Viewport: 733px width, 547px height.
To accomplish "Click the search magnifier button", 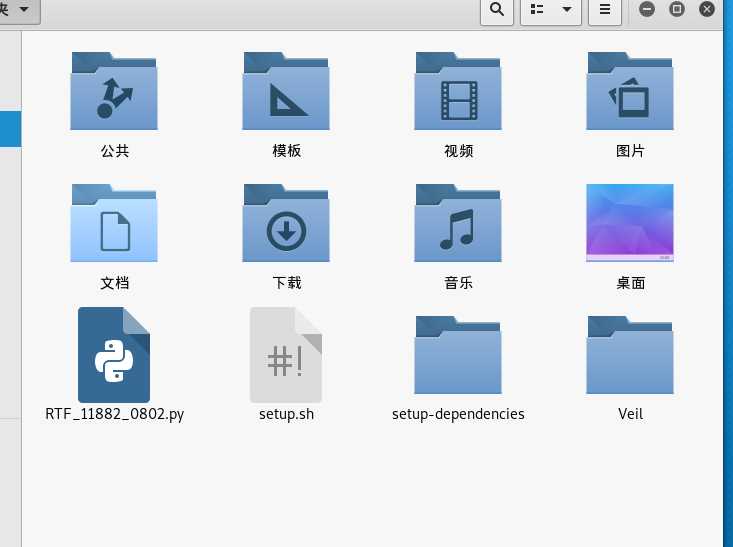I will pyautogui.click(x=497, y=10).
